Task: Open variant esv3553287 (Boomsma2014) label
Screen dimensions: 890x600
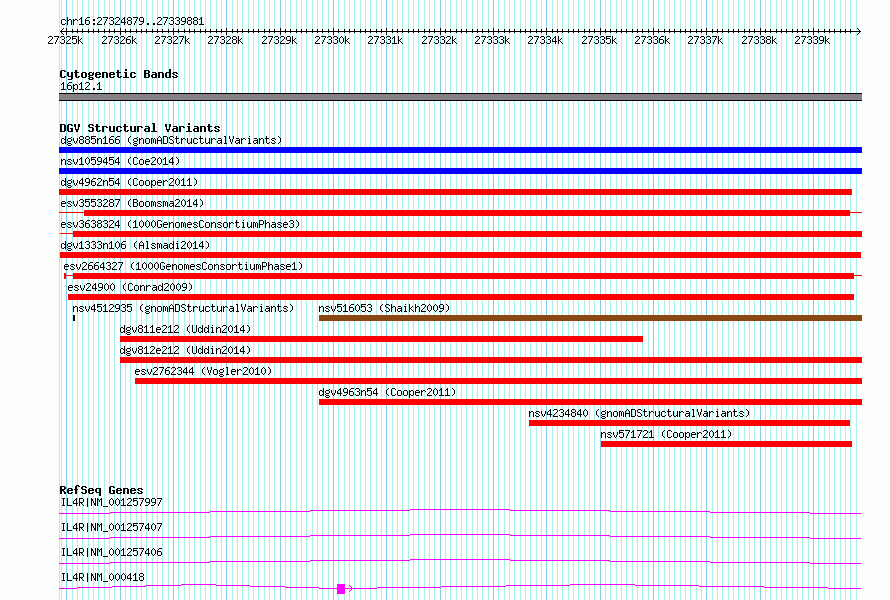Action: 132,203
